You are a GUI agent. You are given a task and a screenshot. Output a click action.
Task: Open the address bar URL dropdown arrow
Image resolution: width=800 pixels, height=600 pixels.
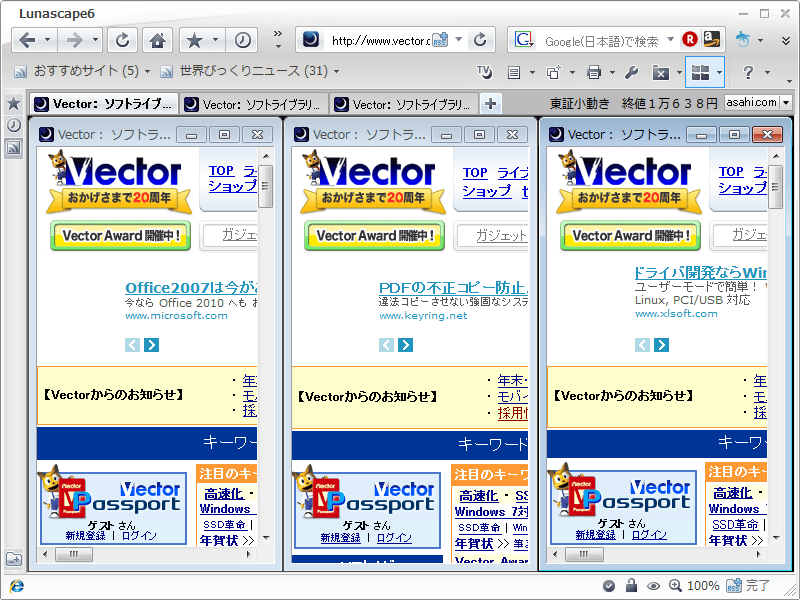459,39
